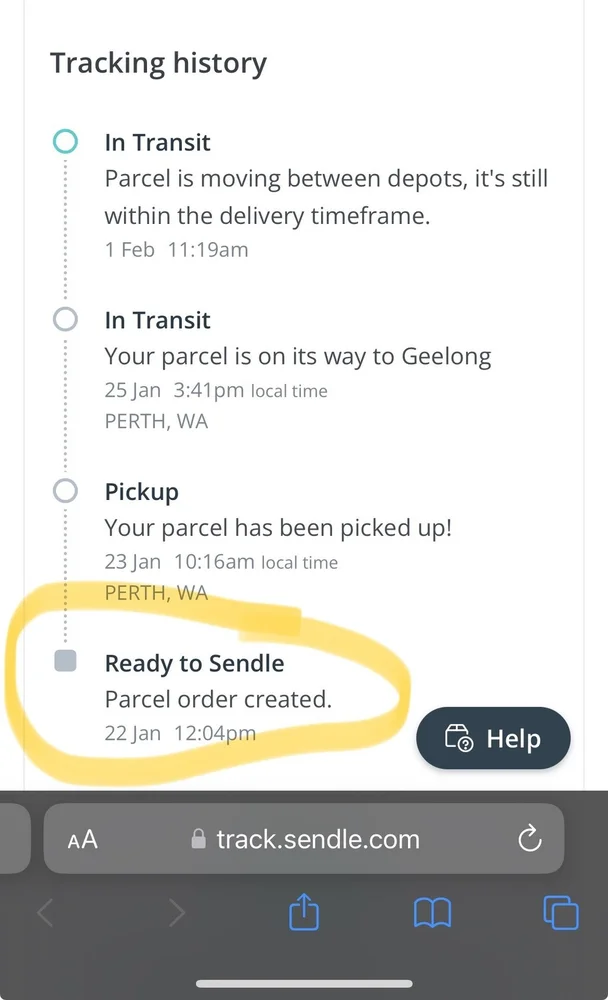Tap the home indicator bar at bottom

click(x=304, y=983)
